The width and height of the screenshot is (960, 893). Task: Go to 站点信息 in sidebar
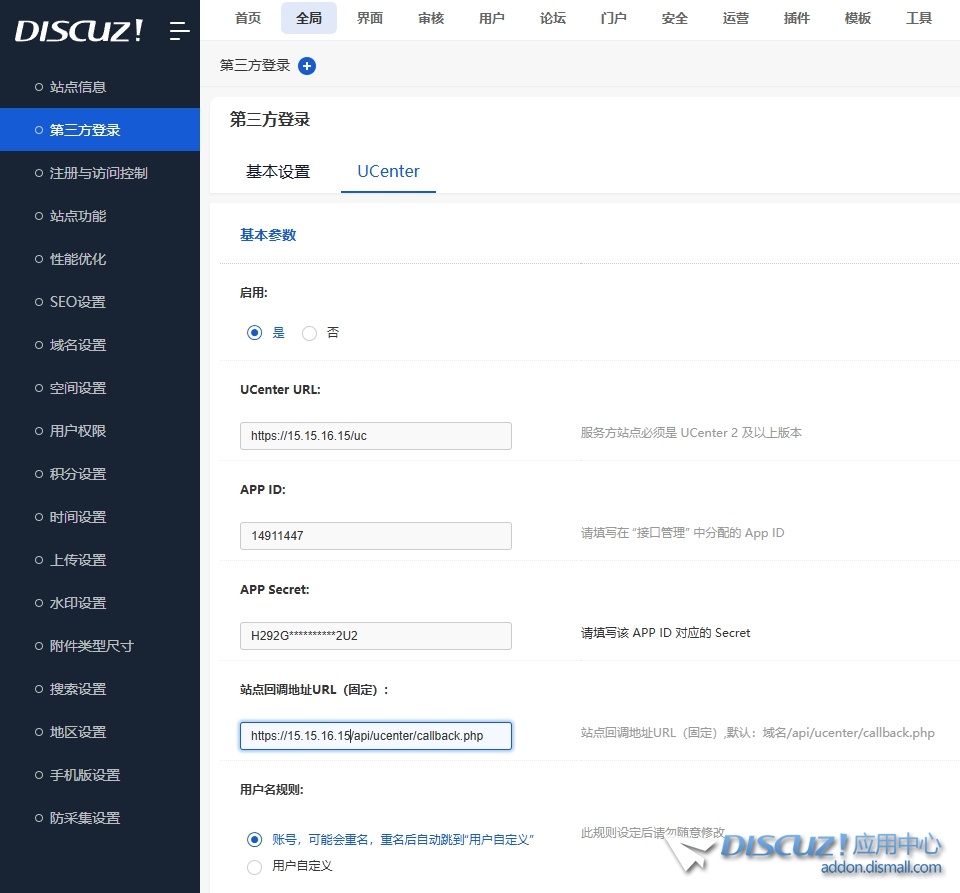click(100, 87)
